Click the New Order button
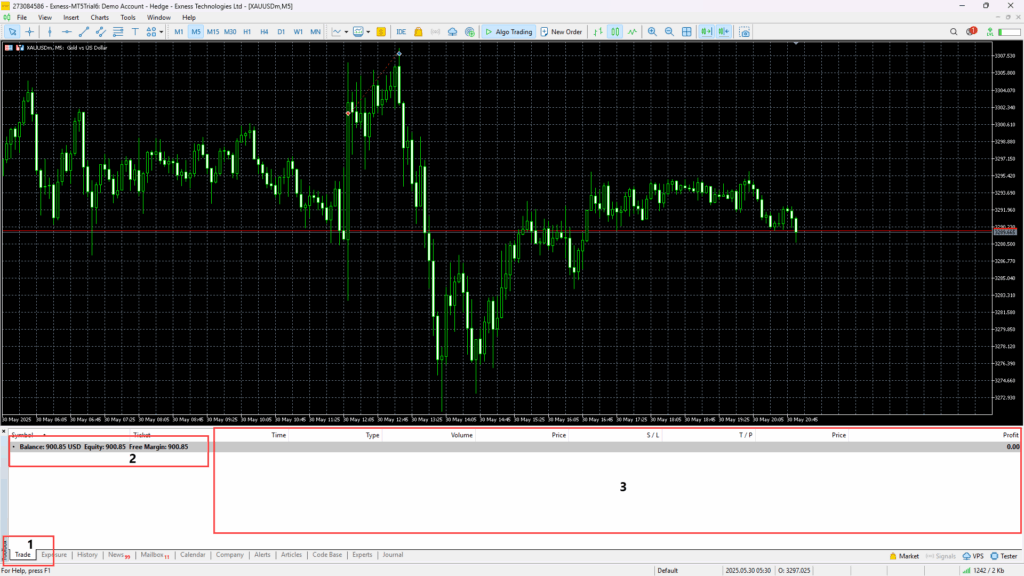 (x=561, y=31)
